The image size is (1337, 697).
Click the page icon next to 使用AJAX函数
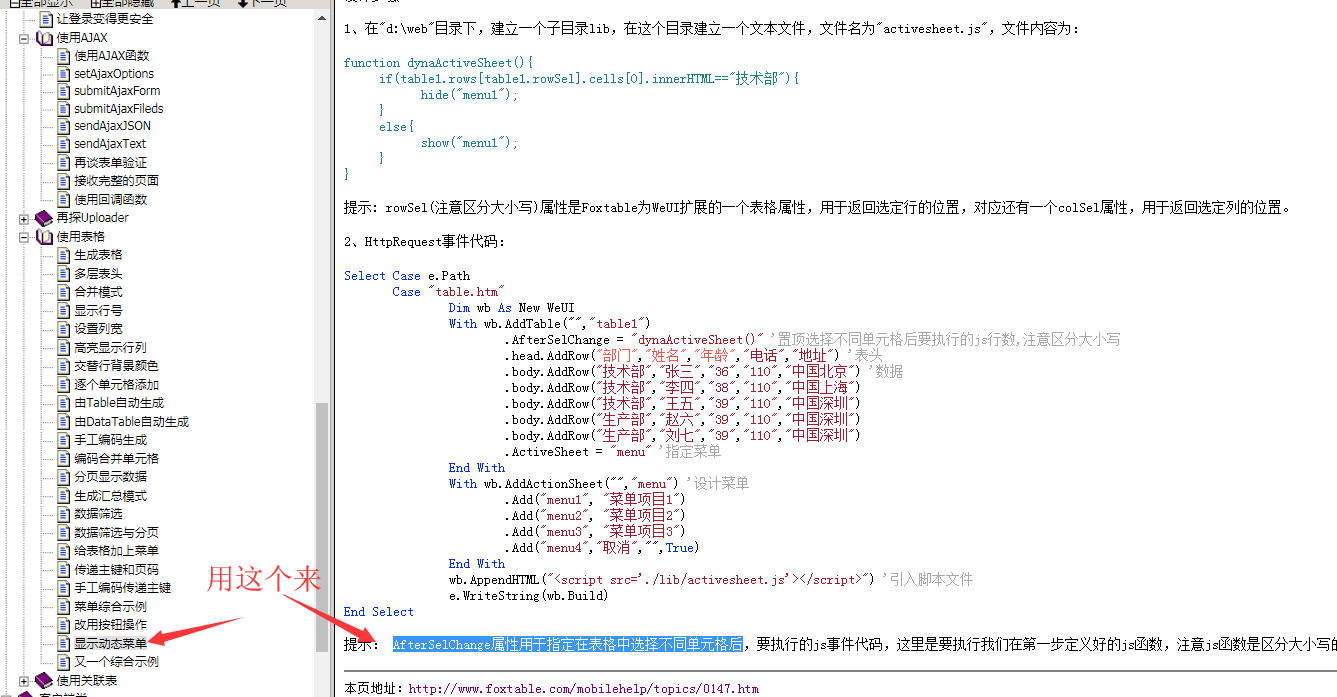(x=64, y=56)
